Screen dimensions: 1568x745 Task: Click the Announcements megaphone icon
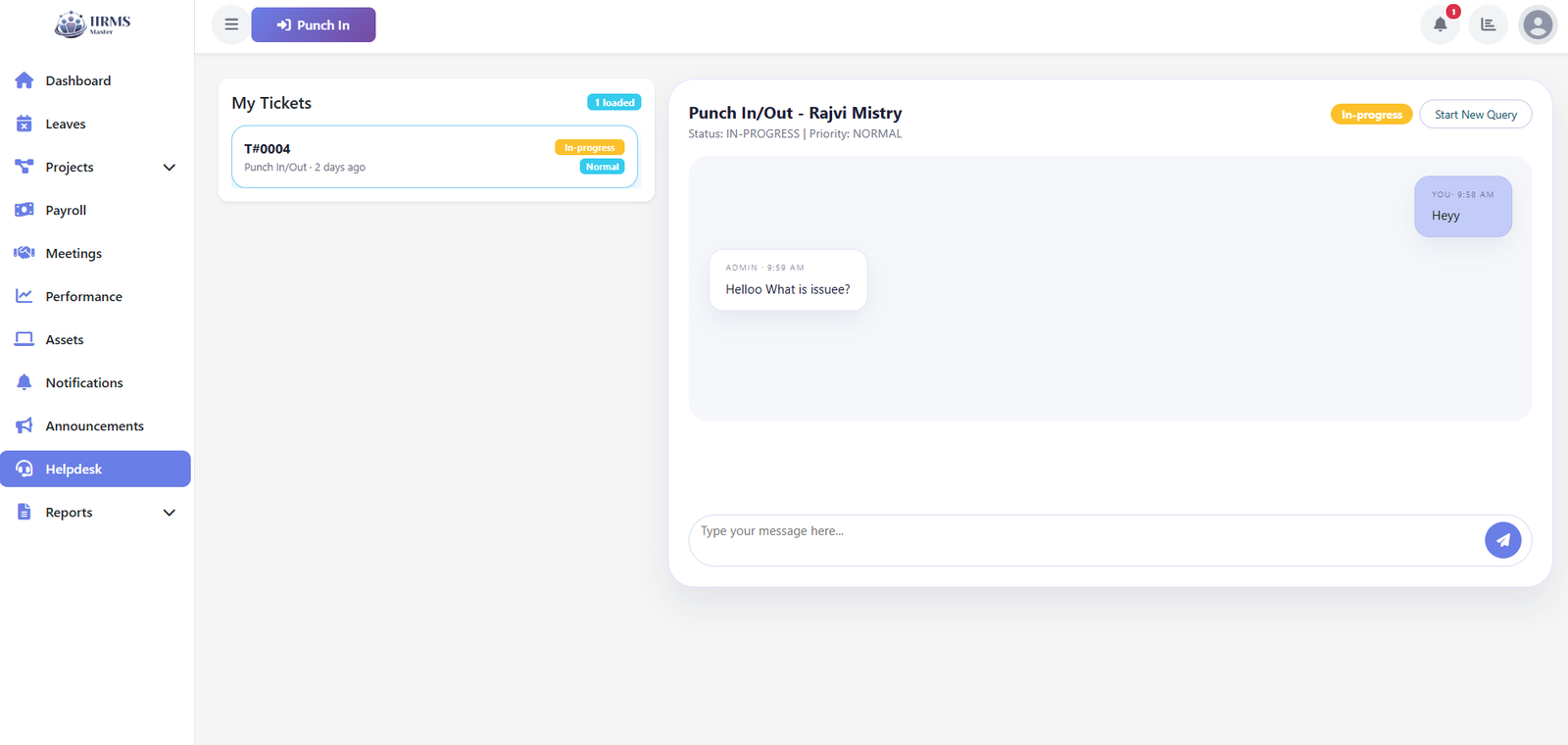pos(24,425)
